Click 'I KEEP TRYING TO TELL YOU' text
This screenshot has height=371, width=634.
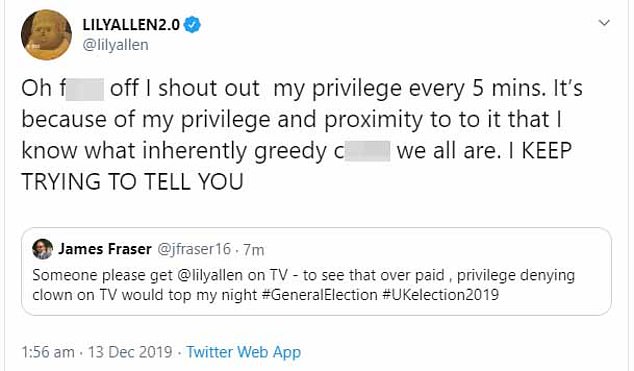[x=296, y=166]
